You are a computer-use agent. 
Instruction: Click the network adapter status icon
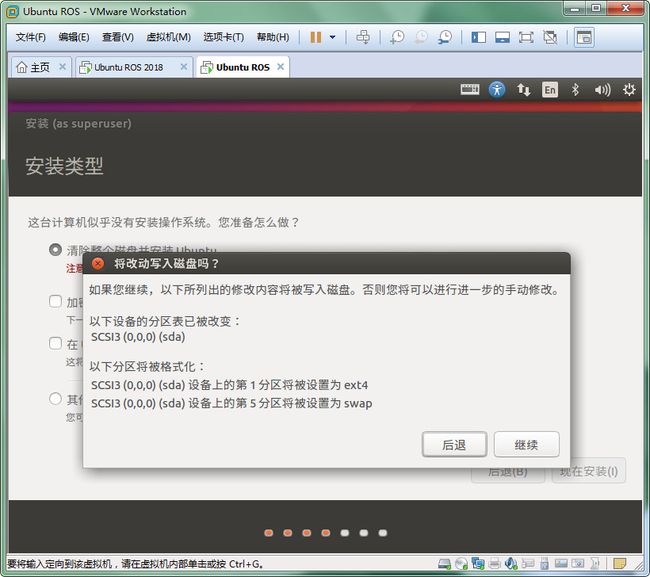coord(478,563)
